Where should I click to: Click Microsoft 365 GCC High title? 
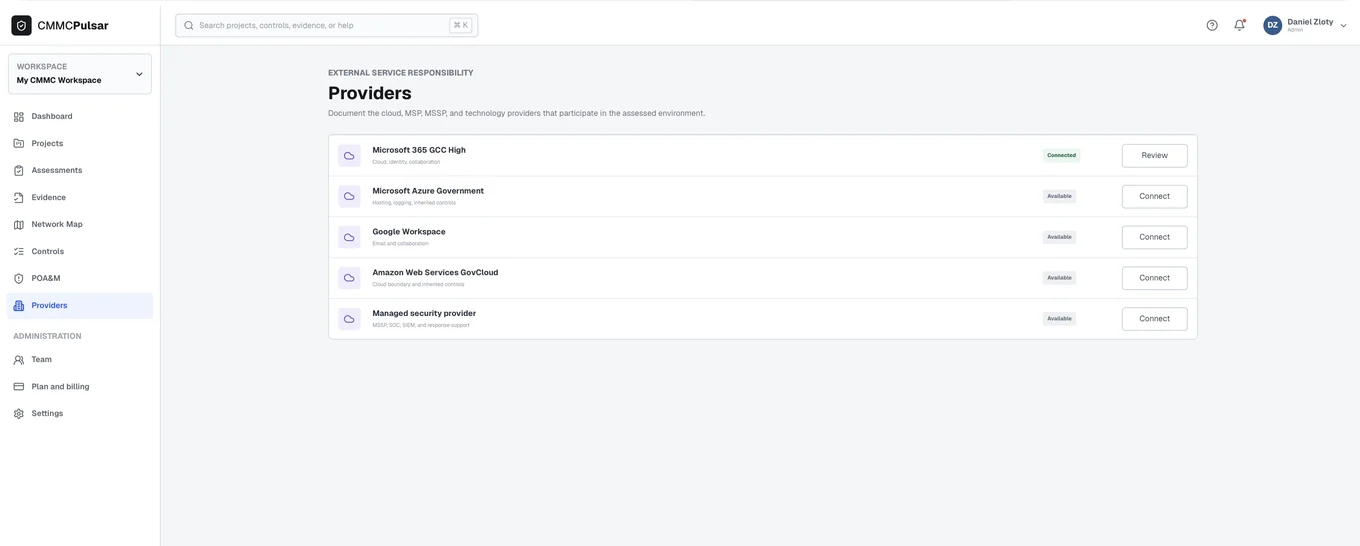(419, 150)
